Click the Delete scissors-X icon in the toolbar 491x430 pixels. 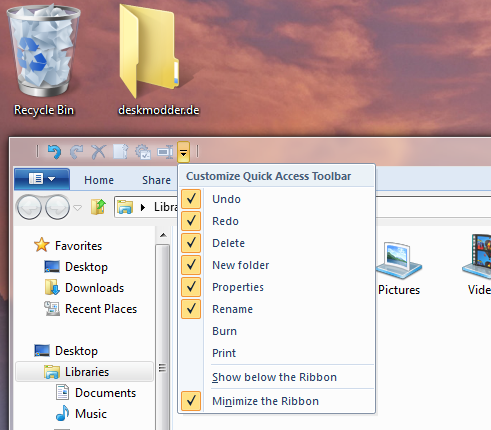tap(99, 152)
